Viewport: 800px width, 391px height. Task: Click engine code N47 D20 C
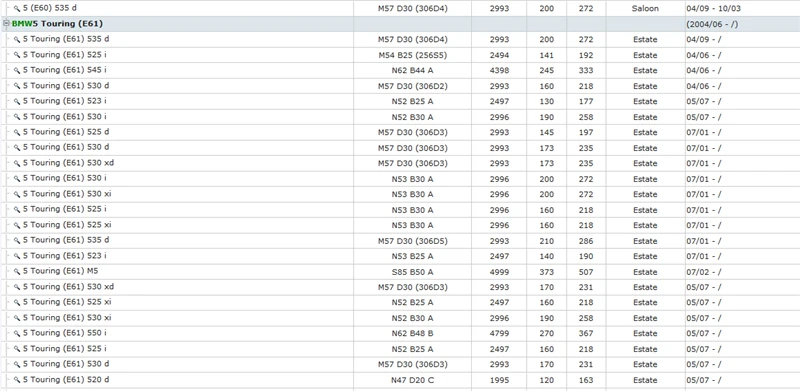pos(412,380)
